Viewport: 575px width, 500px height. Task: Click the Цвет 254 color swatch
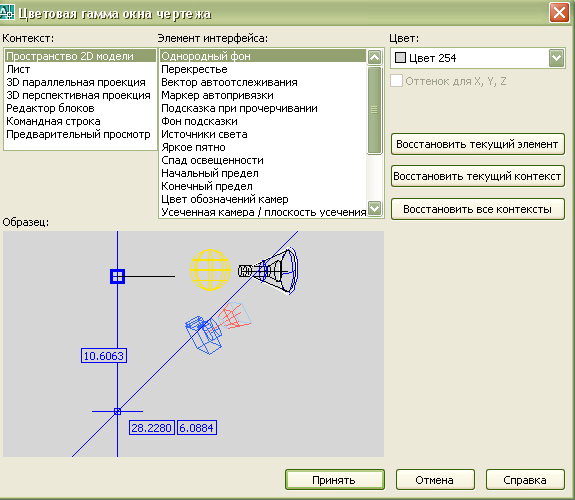(x=400, y=58)
